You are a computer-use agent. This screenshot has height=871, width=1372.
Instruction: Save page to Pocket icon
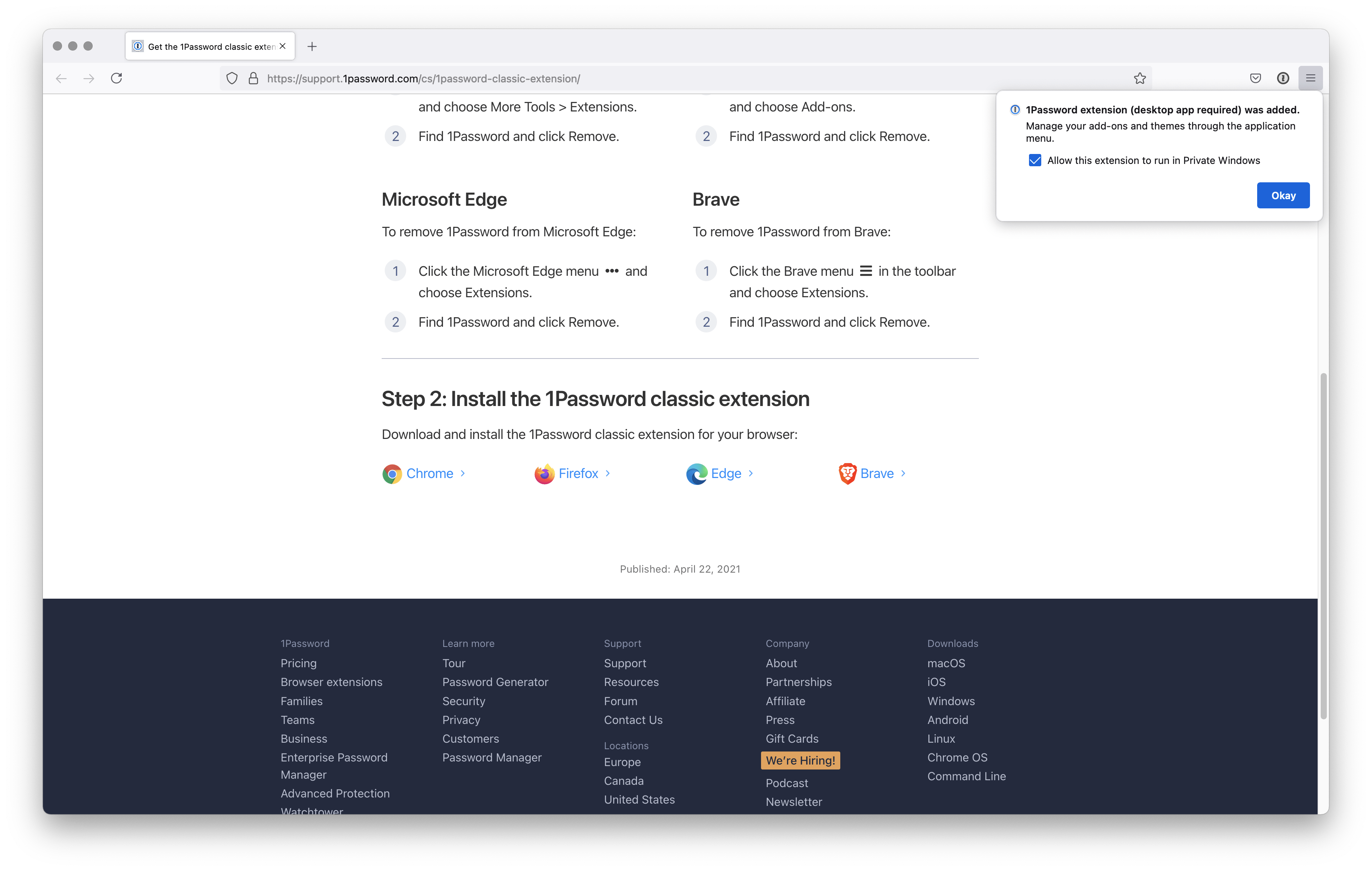click(1255, 79)
